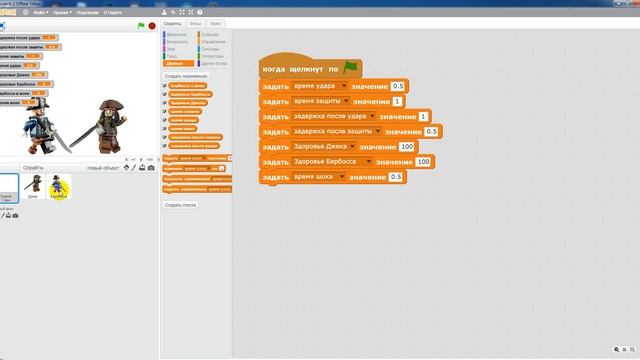Click the 0.5 value in 'время удара' block

pyautogui.click(x=398, y=86)
